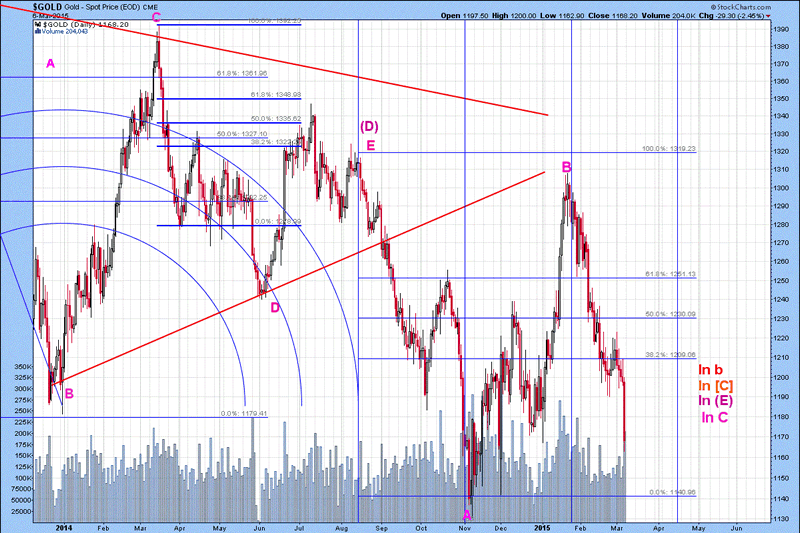
Task: Click the '100.0%: 1319.23' Fibonacci label
Action: coord(668,149)
